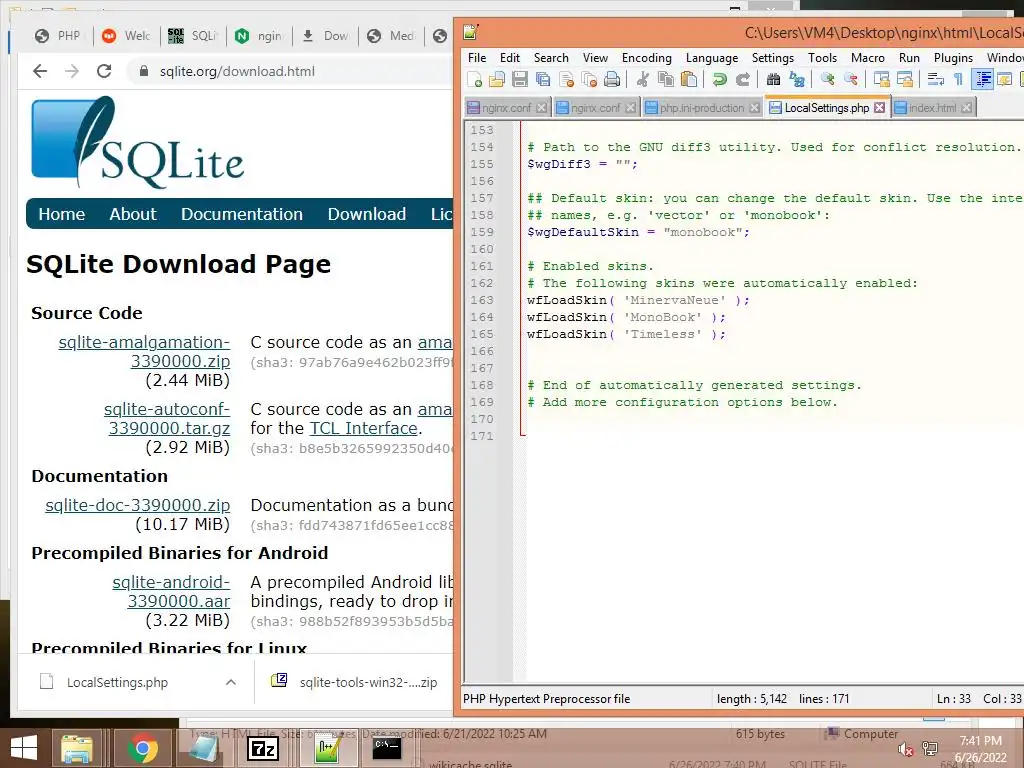This screenshot has height=768, width=1024.
Task: Open the Settings menu
Action: click(773, 57)
